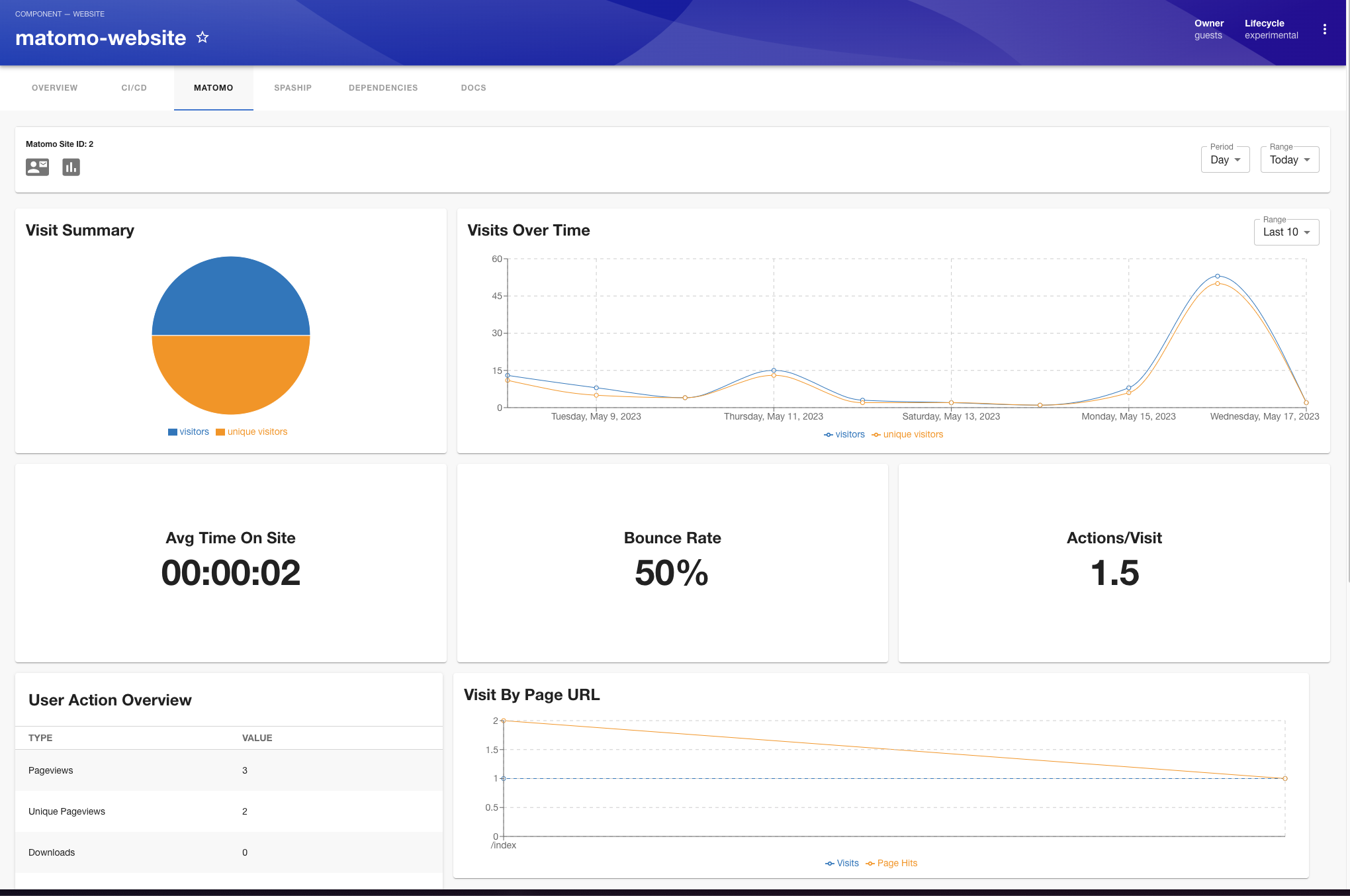The image size is (1350, 896).
Task: Toggle visitors legend in Visit Summary pie
Action: pos(189,431)
